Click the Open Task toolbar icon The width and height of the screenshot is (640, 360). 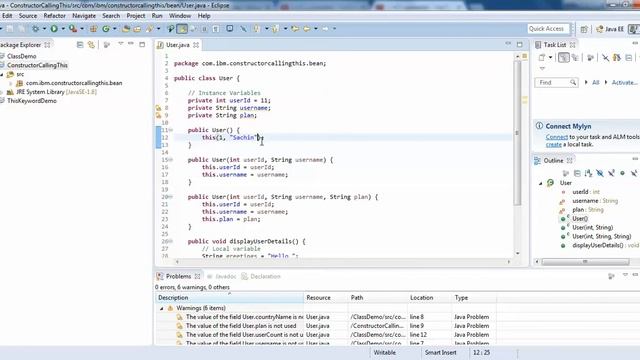pyautogui.click(x=137, y=29)
